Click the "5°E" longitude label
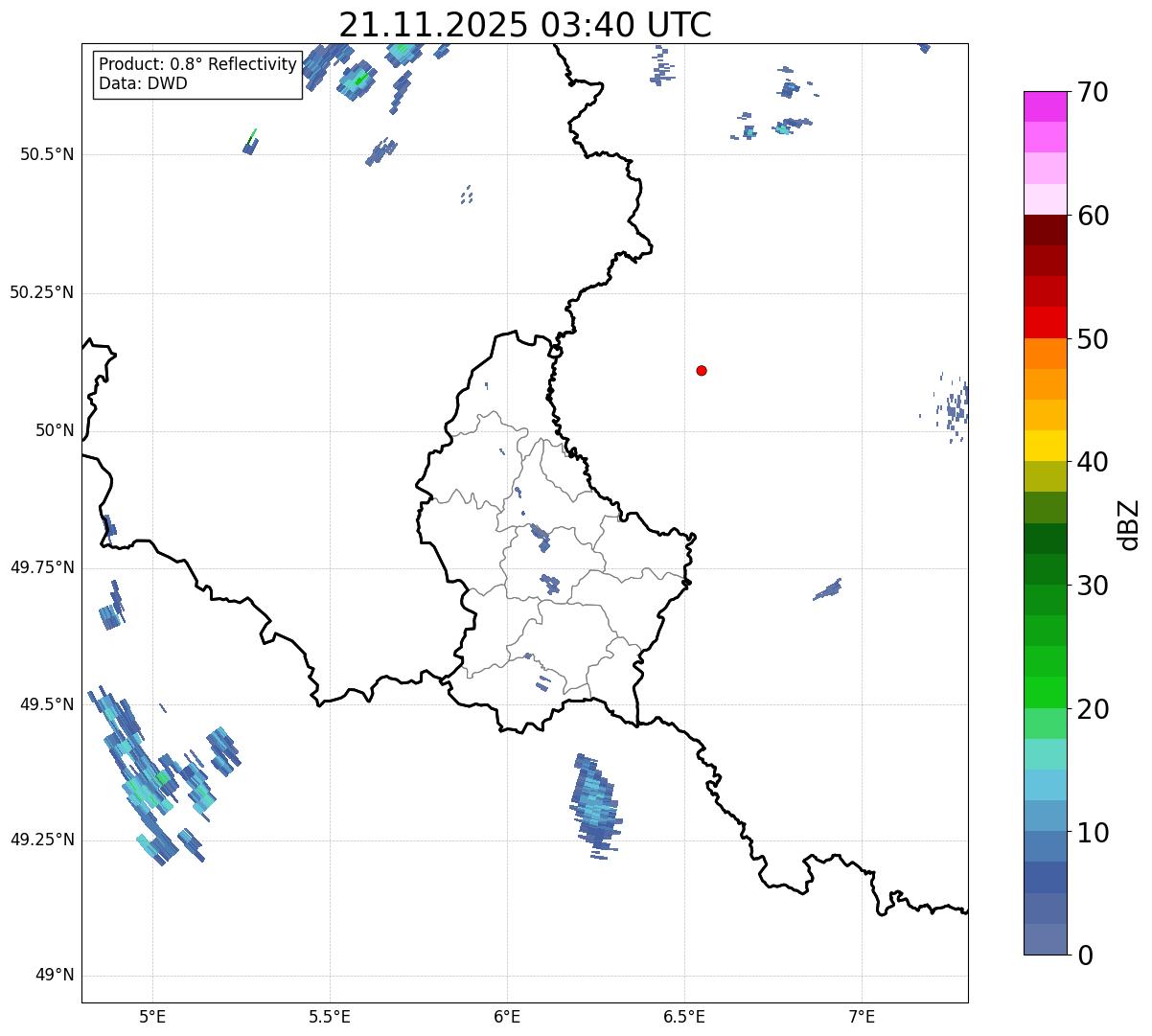 [153, 1016]
